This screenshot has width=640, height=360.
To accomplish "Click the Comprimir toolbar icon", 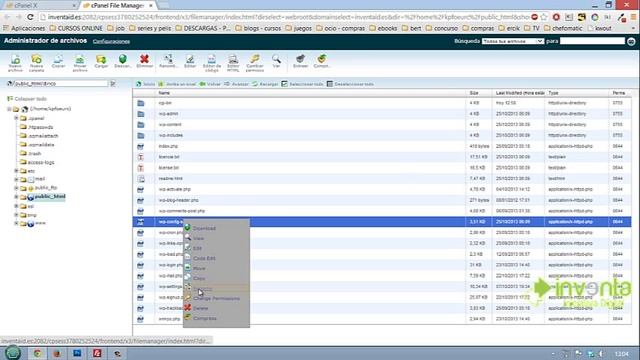I will pos(322,61).
